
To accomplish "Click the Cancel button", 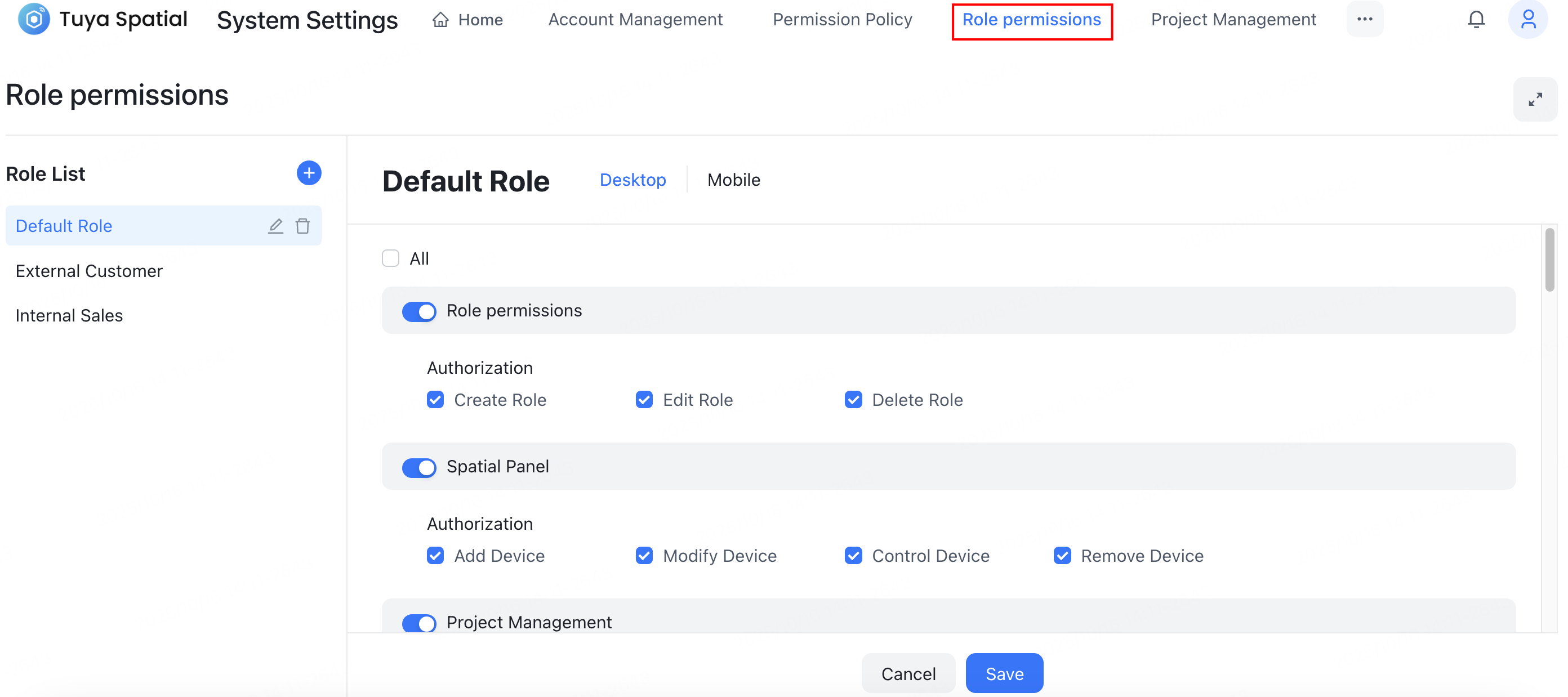I will (x=907, y=673).
